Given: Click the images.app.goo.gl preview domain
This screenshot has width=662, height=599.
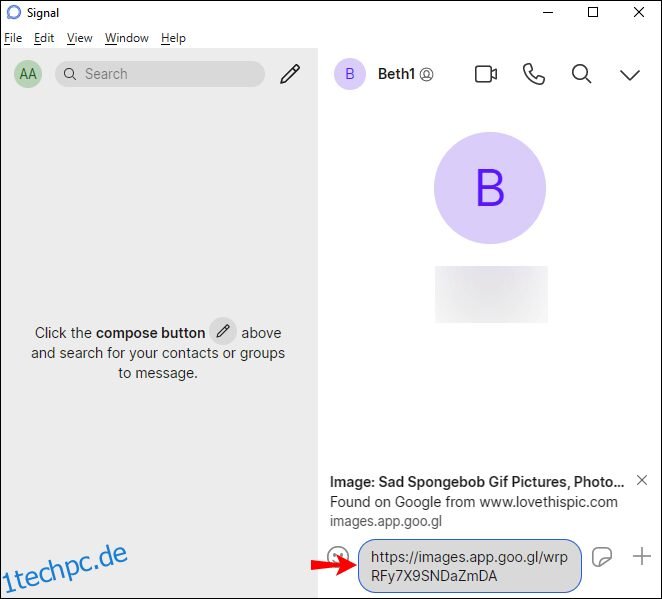Looking at the screenshot, I should click(386, 521).
